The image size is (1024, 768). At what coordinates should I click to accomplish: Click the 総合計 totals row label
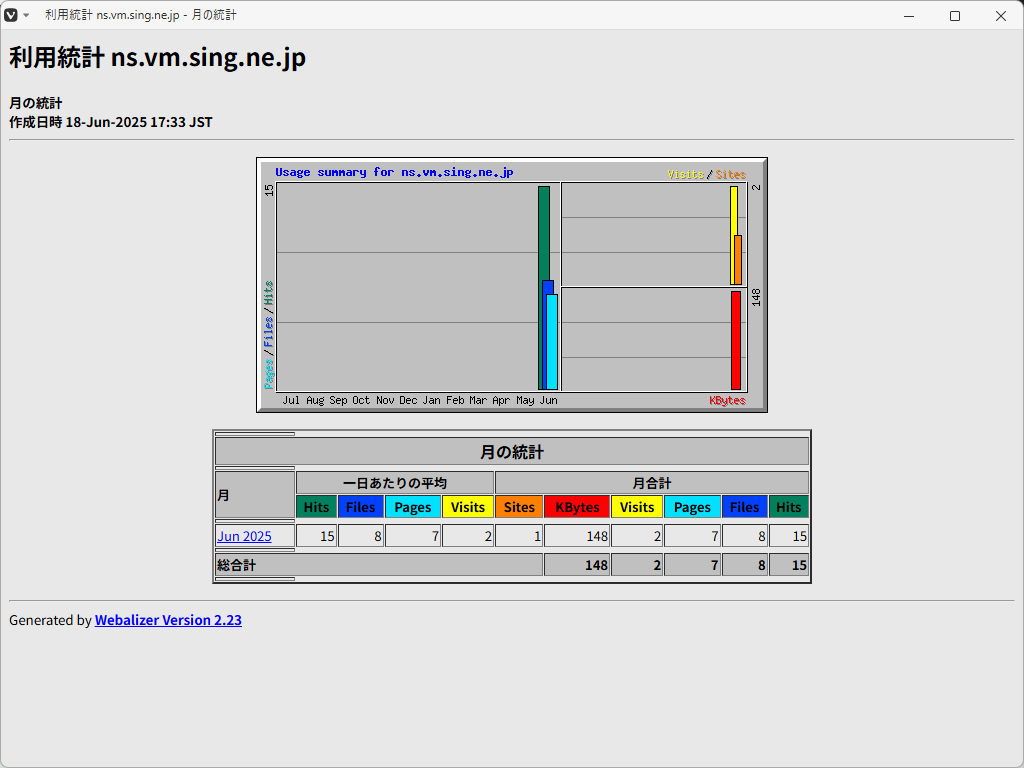379,565
